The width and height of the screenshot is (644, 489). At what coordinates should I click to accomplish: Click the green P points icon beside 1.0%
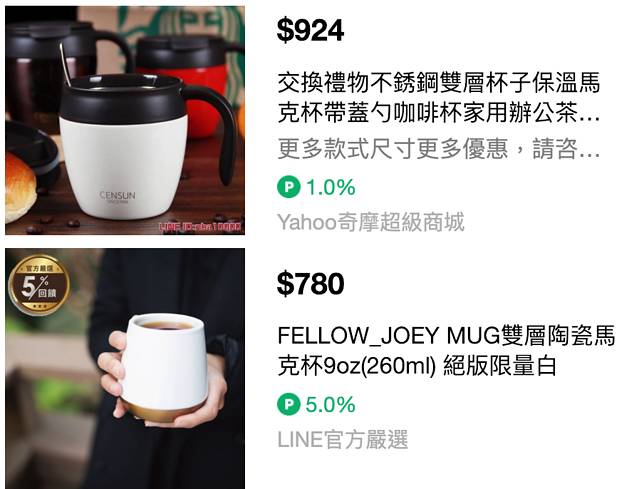click(289, 187)
